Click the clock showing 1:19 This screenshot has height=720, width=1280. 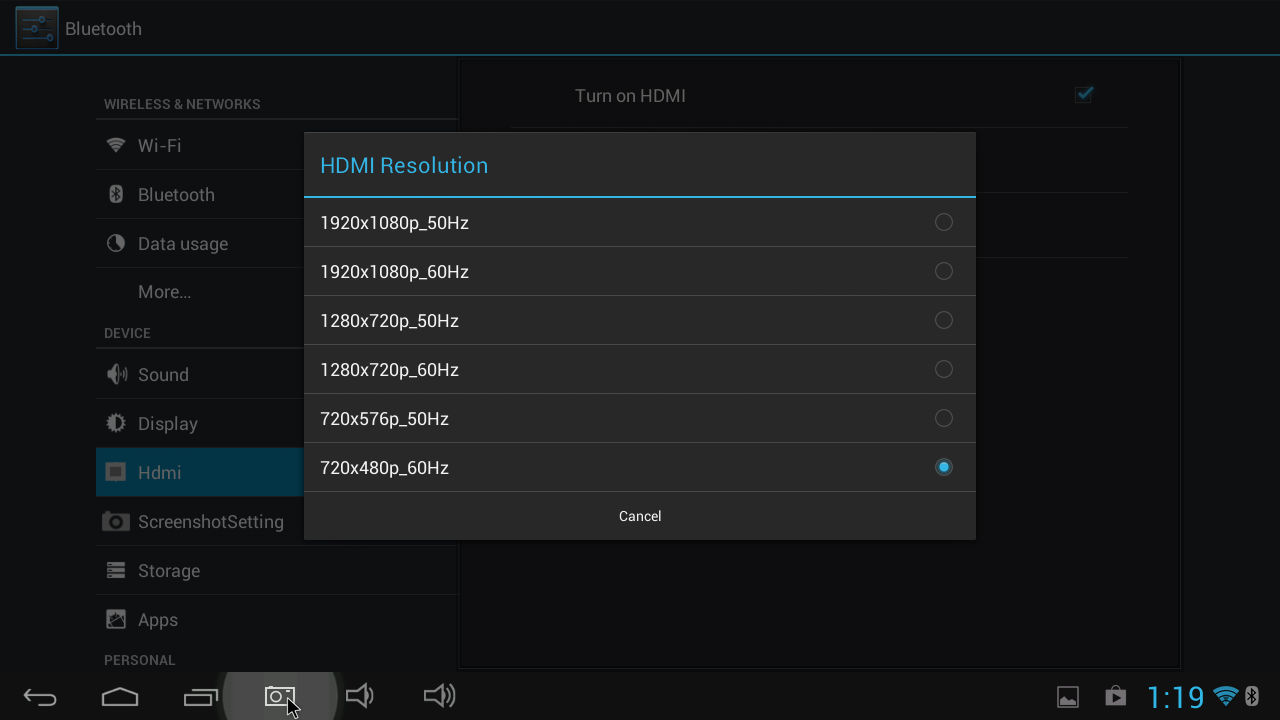(1175, 696)
